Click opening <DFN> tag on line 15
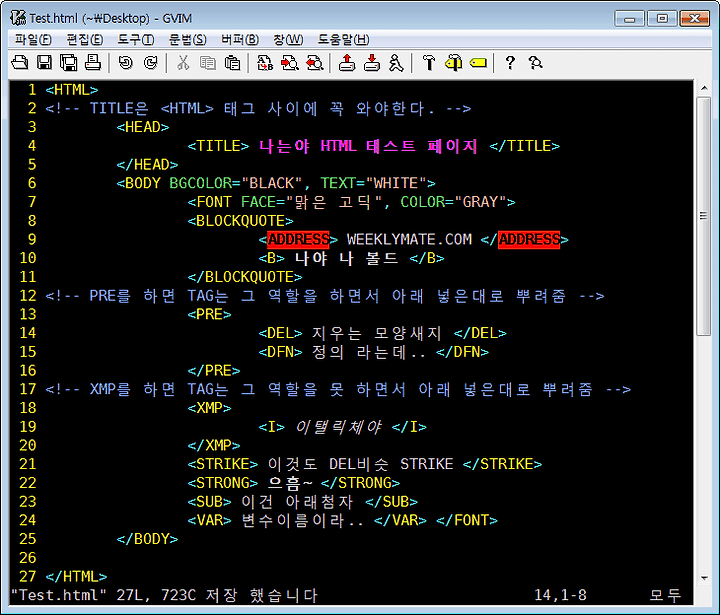 click(x=280, y=352)
